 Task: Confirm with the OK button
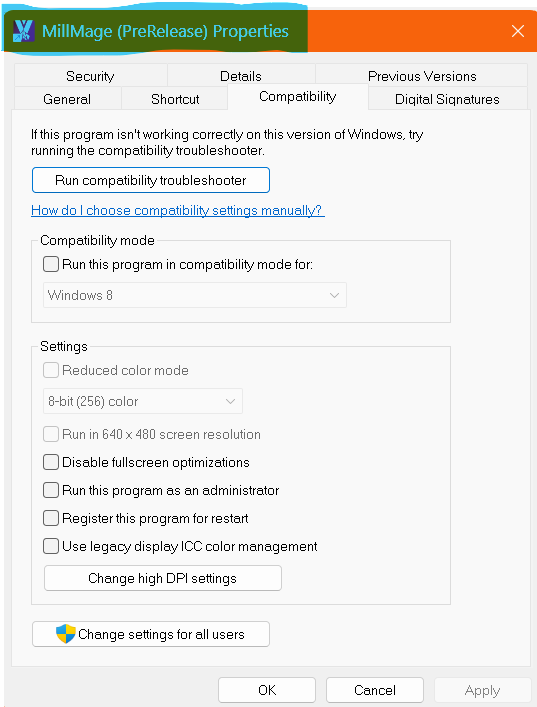pos(267,690)
